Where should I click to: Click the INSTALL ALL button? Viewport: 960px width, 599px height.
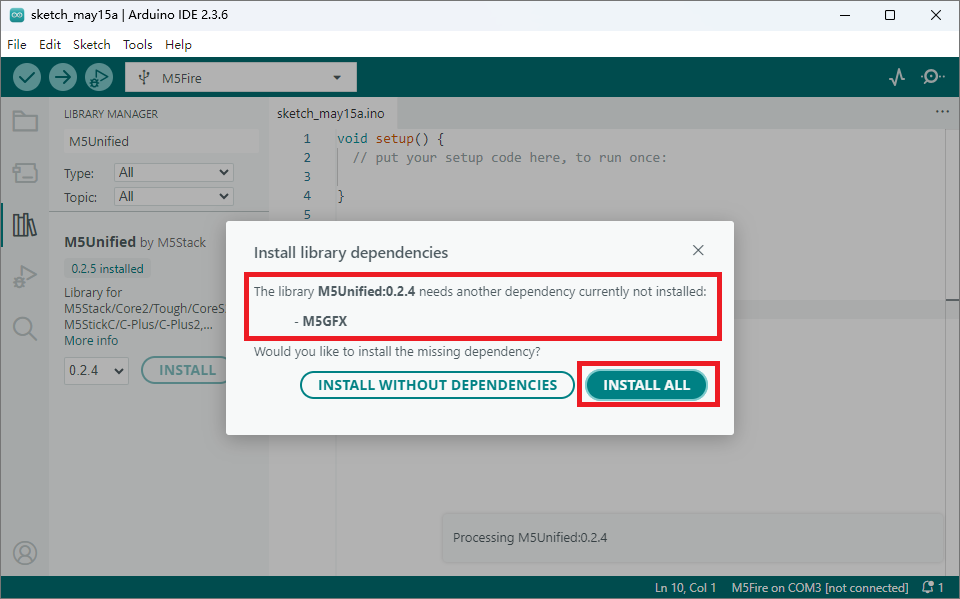647,385
